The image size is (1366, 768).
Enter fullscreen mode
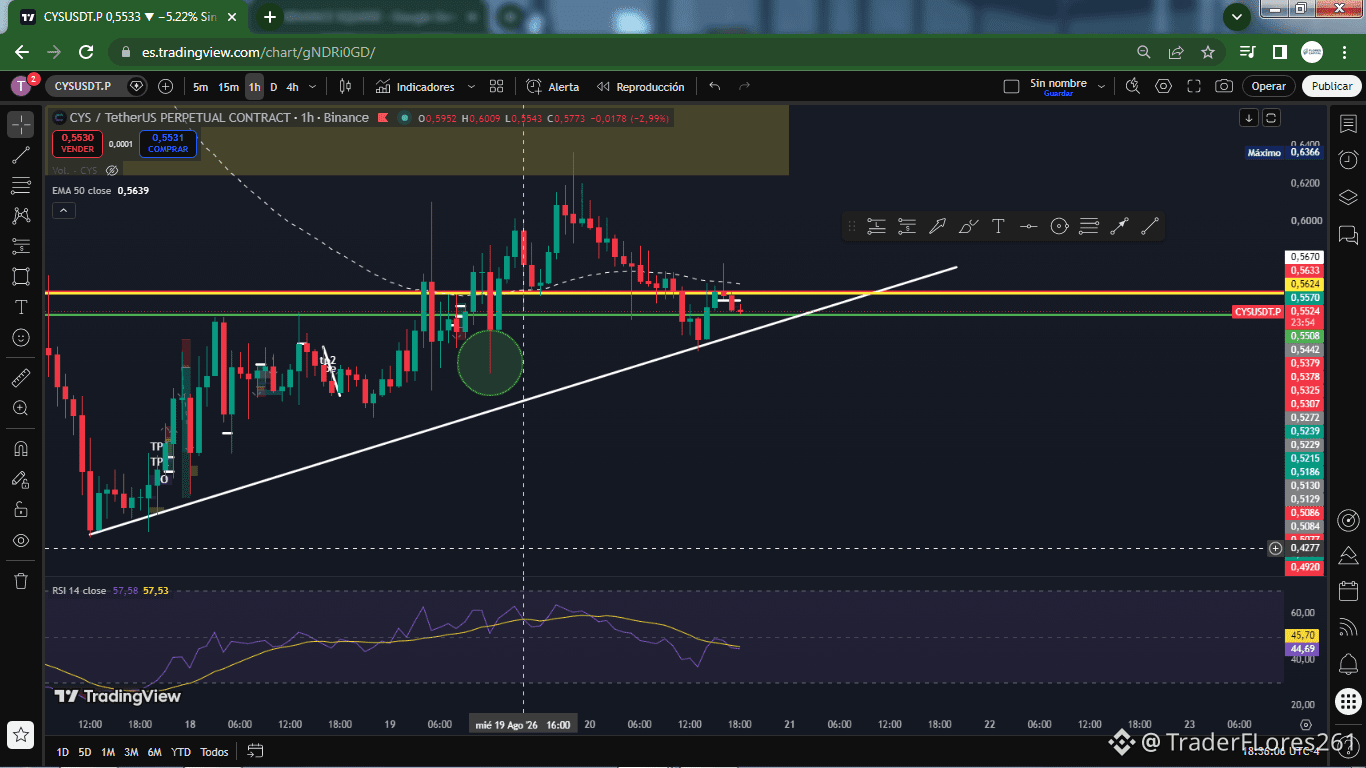coord(1193,87)
